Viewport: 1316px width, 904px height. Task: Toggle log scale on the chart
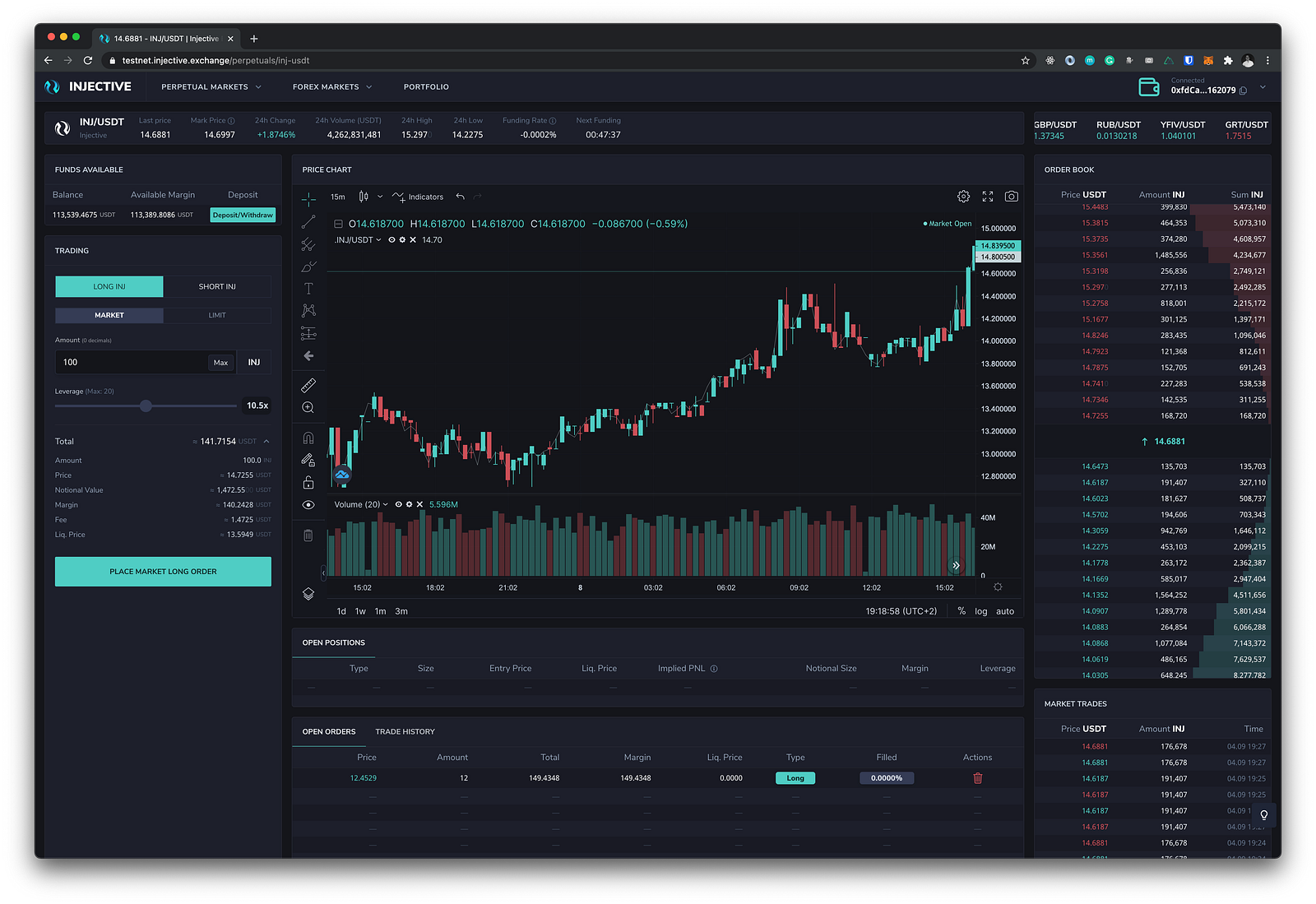click(x=981, y=611)
